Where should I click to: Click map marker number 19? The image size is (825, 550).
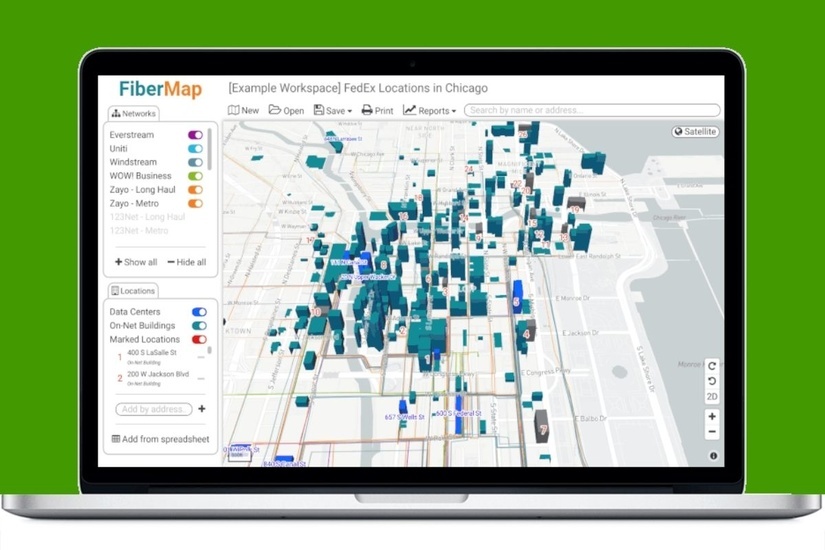pos(575,210)
